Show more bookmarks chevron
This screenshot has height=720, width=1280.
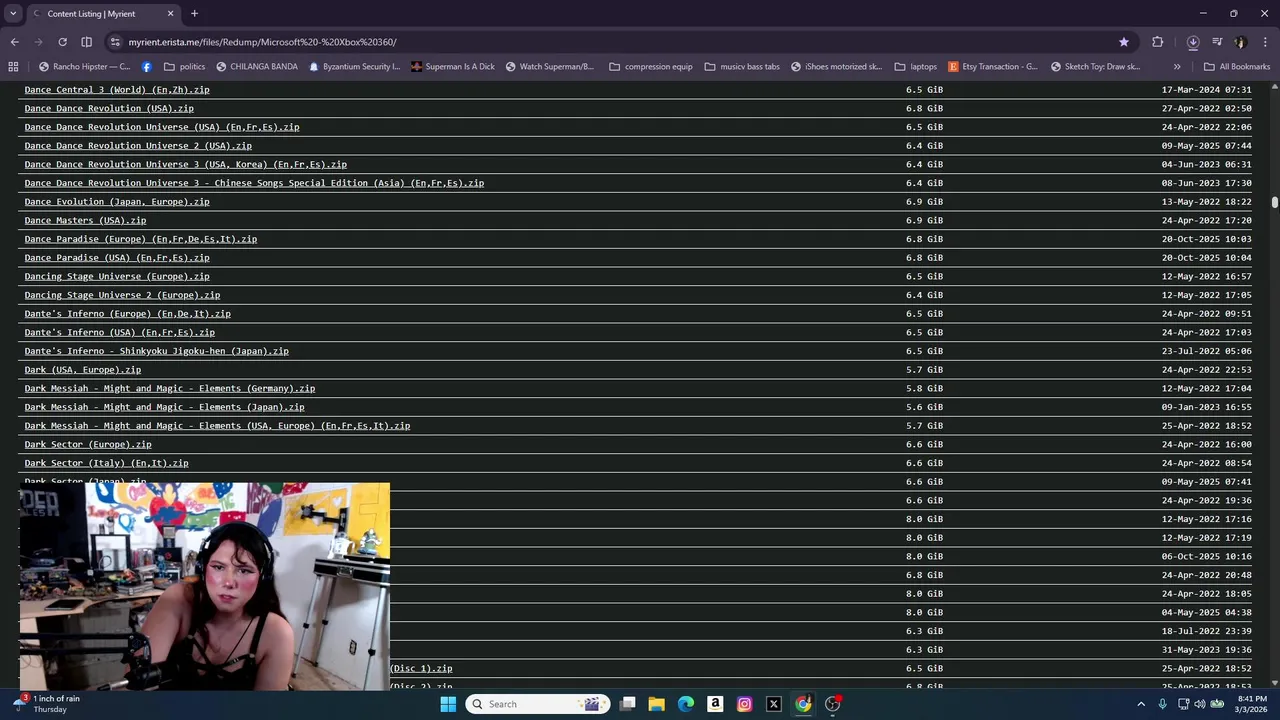[1177, 67]
